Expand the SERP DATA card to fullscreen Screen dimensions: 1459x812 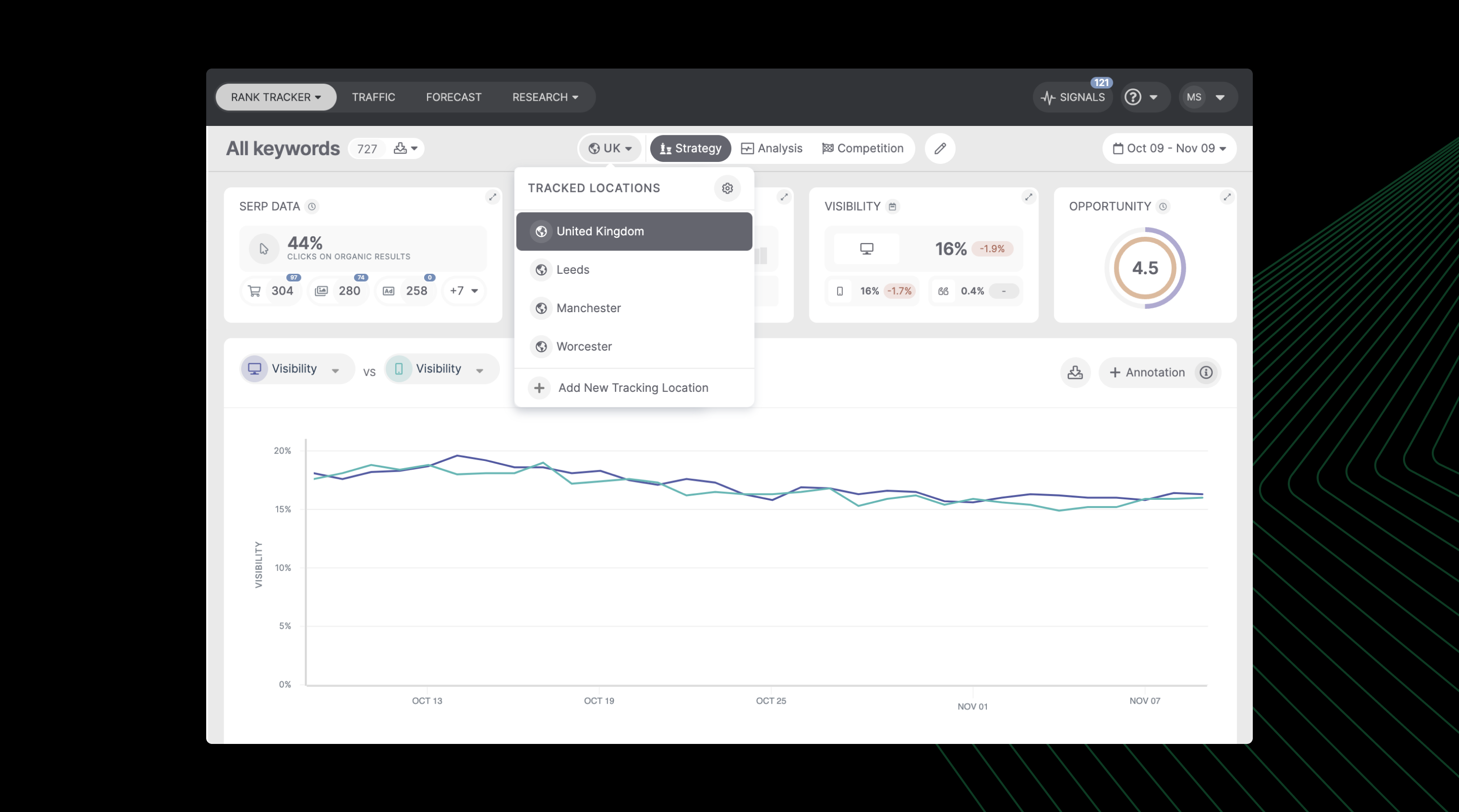[492, 196]
